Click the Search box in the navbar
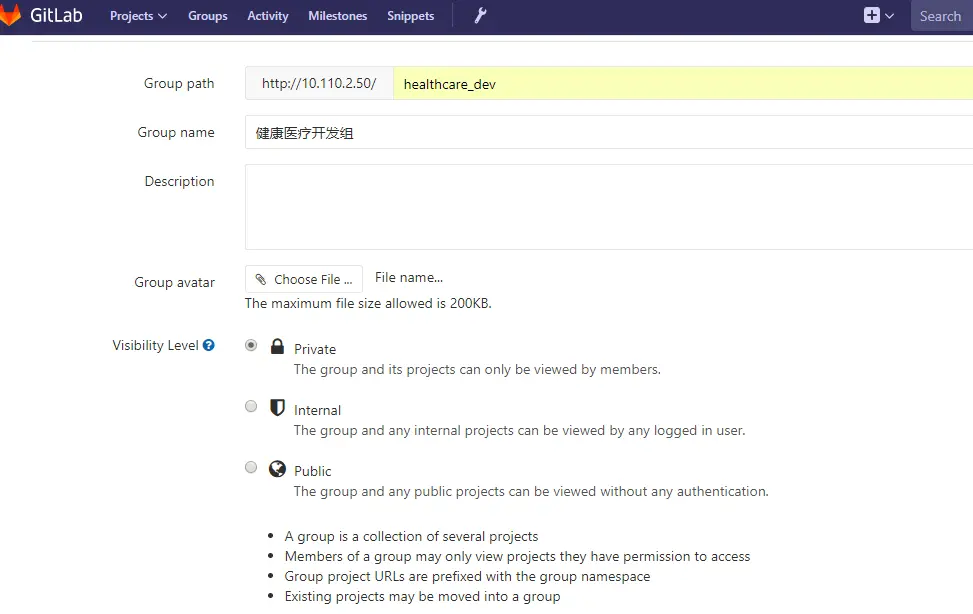 point(940,15)
